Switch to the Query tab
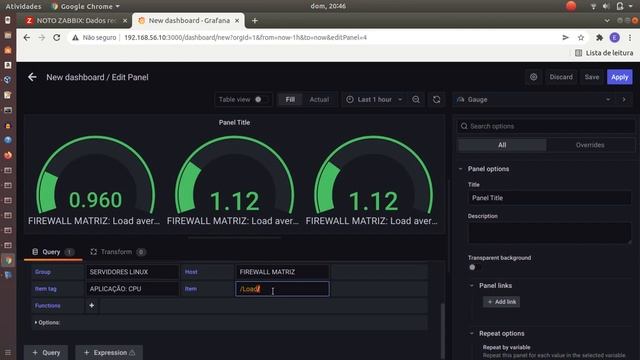Screen dimensions: 640x360 coord(53,252)
